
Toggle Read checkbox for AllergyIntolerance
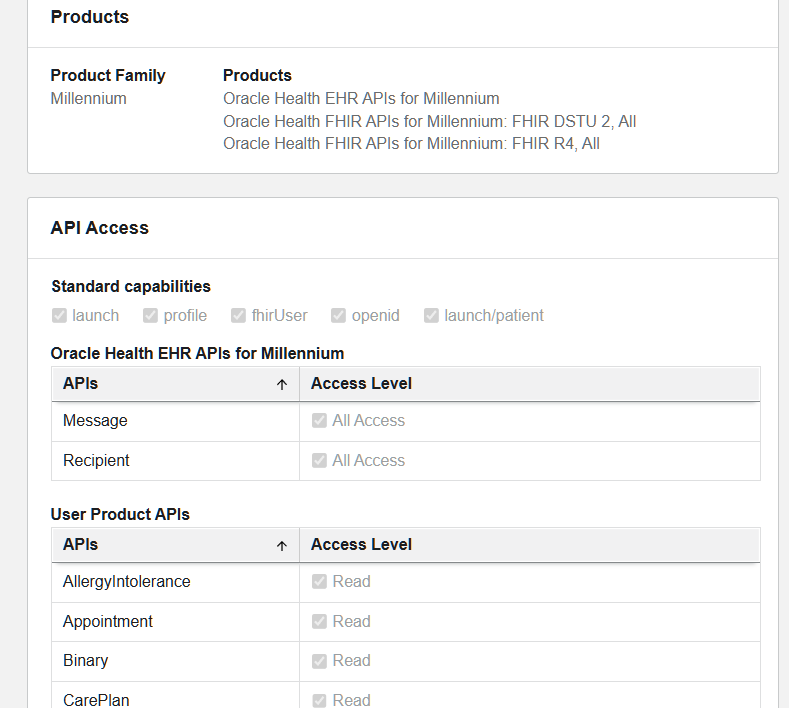(320, 581)
